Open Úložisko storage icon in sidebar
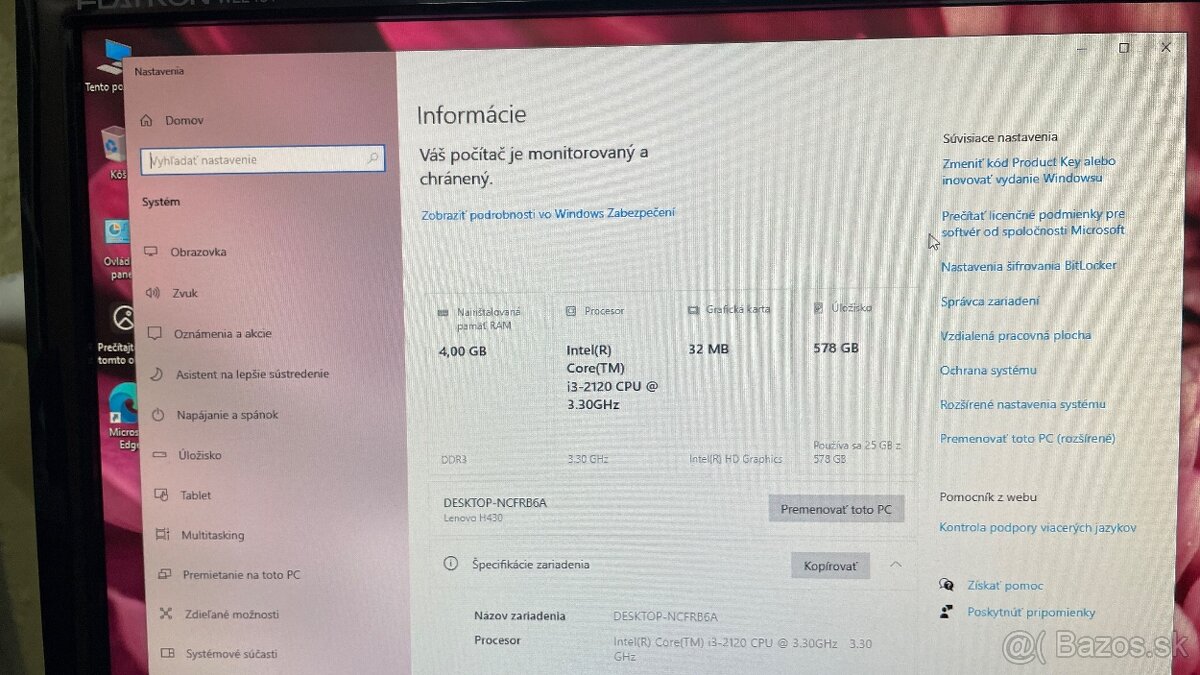The height and width of the screenshot is (675, 1200). click(159, 455)
